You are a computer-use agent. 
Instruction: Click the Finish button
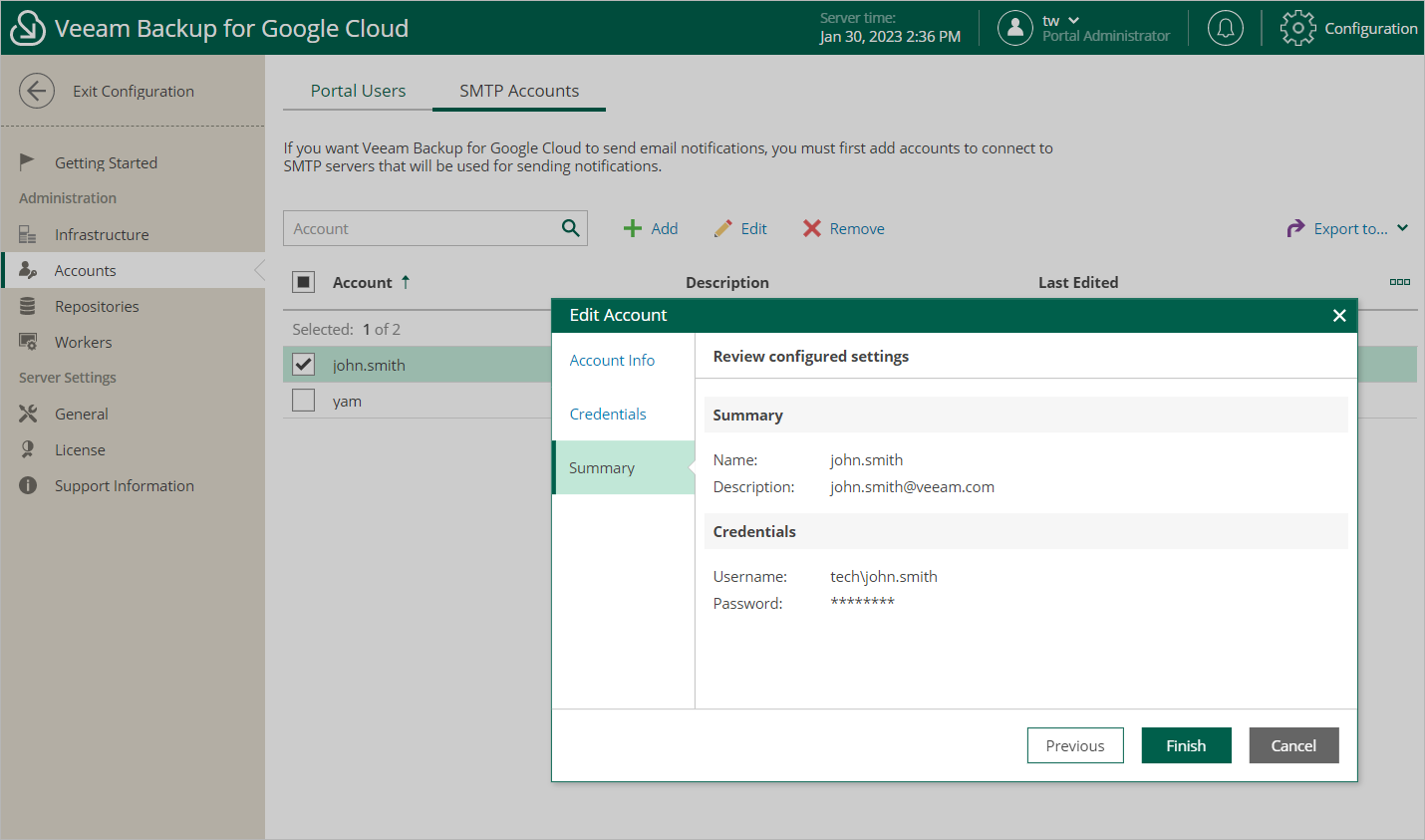pyautogui.click(x=1186, y=745)
